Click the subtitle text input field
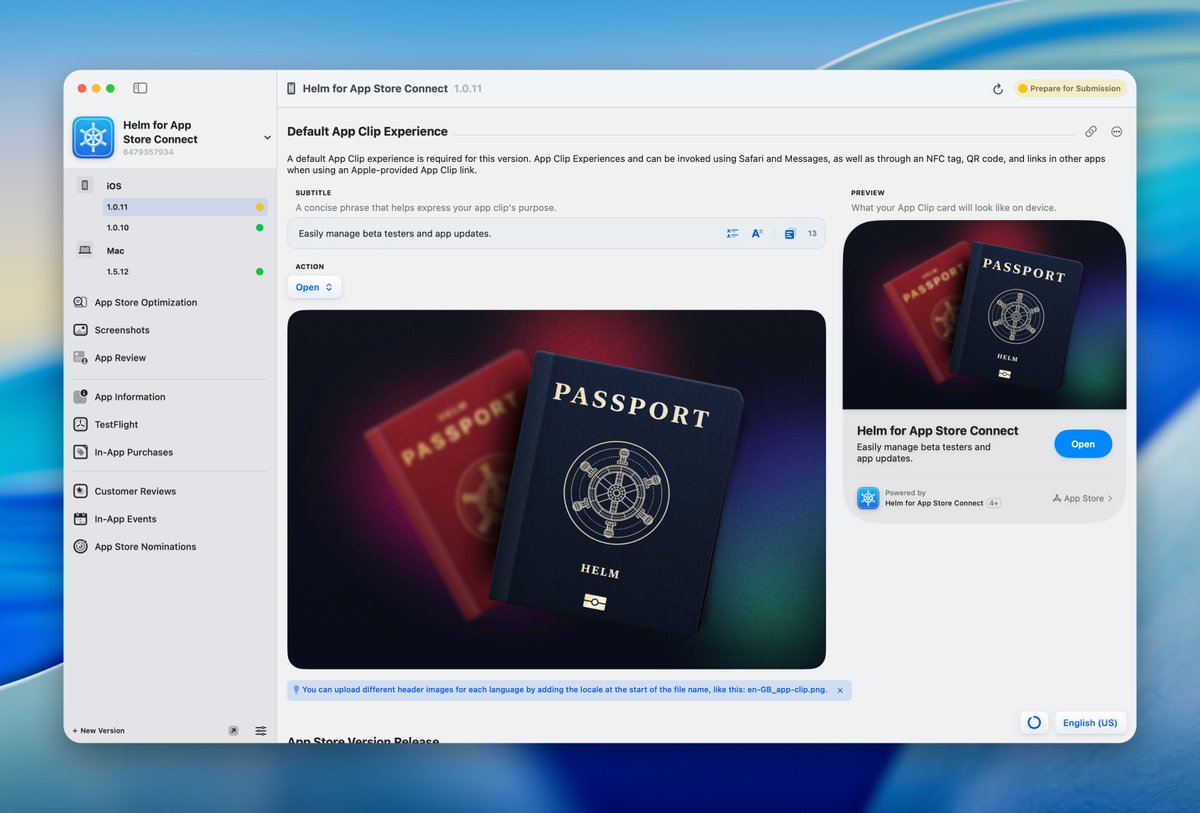 556,233
